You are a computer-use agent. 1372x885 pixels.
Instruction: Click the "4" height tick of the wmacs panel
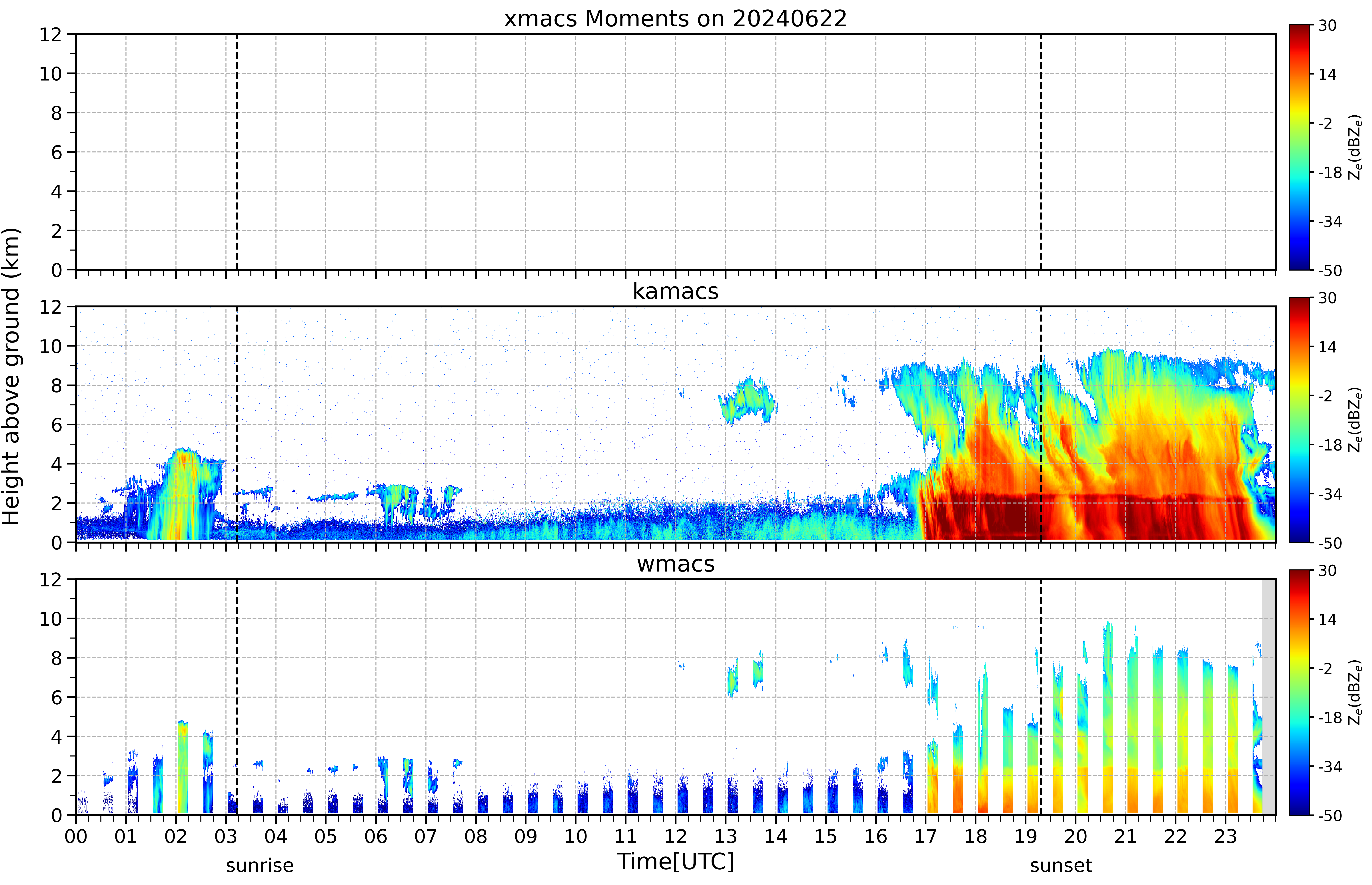[56, 737]
